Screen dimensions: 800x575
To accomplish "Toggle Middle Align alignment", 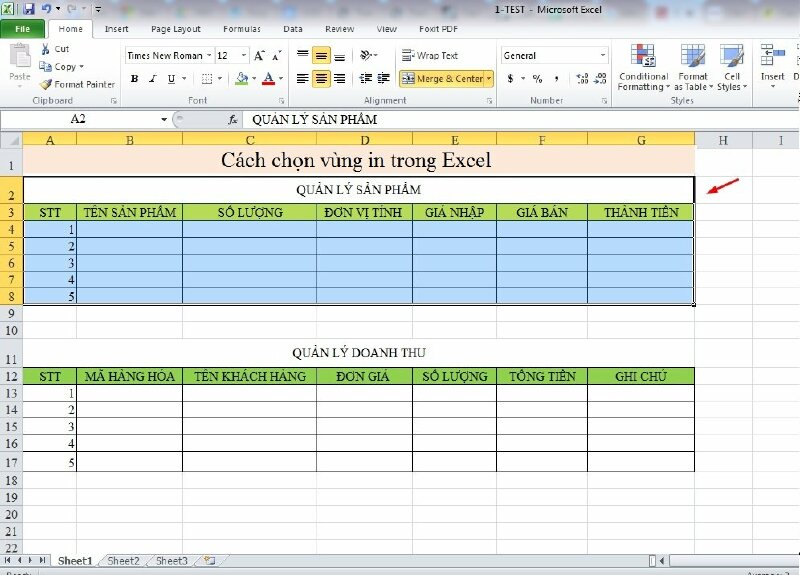I will [x=321, y=55].
